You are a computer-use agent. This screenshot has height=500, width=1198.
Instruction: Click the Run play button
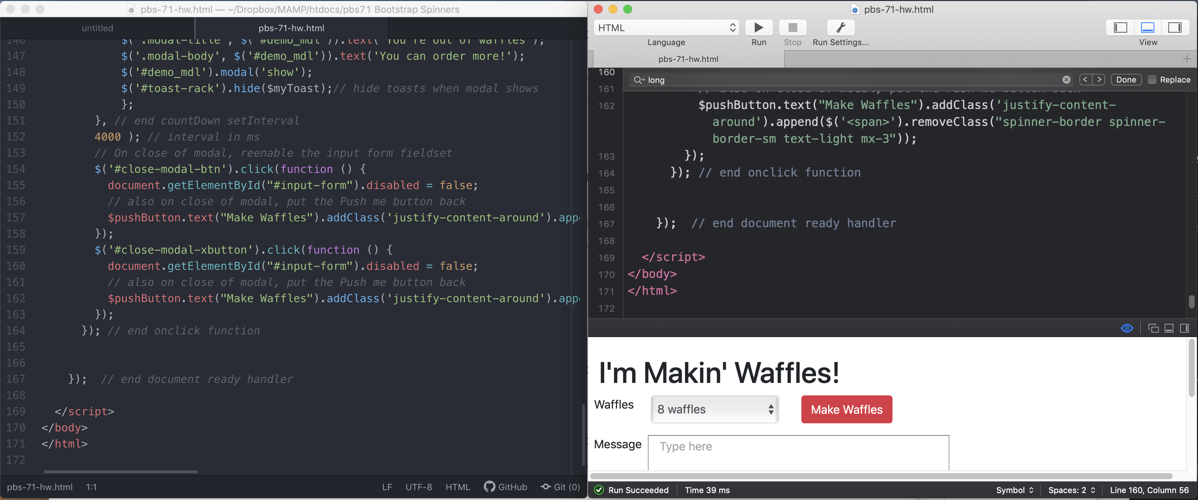[x=758, y=28]
